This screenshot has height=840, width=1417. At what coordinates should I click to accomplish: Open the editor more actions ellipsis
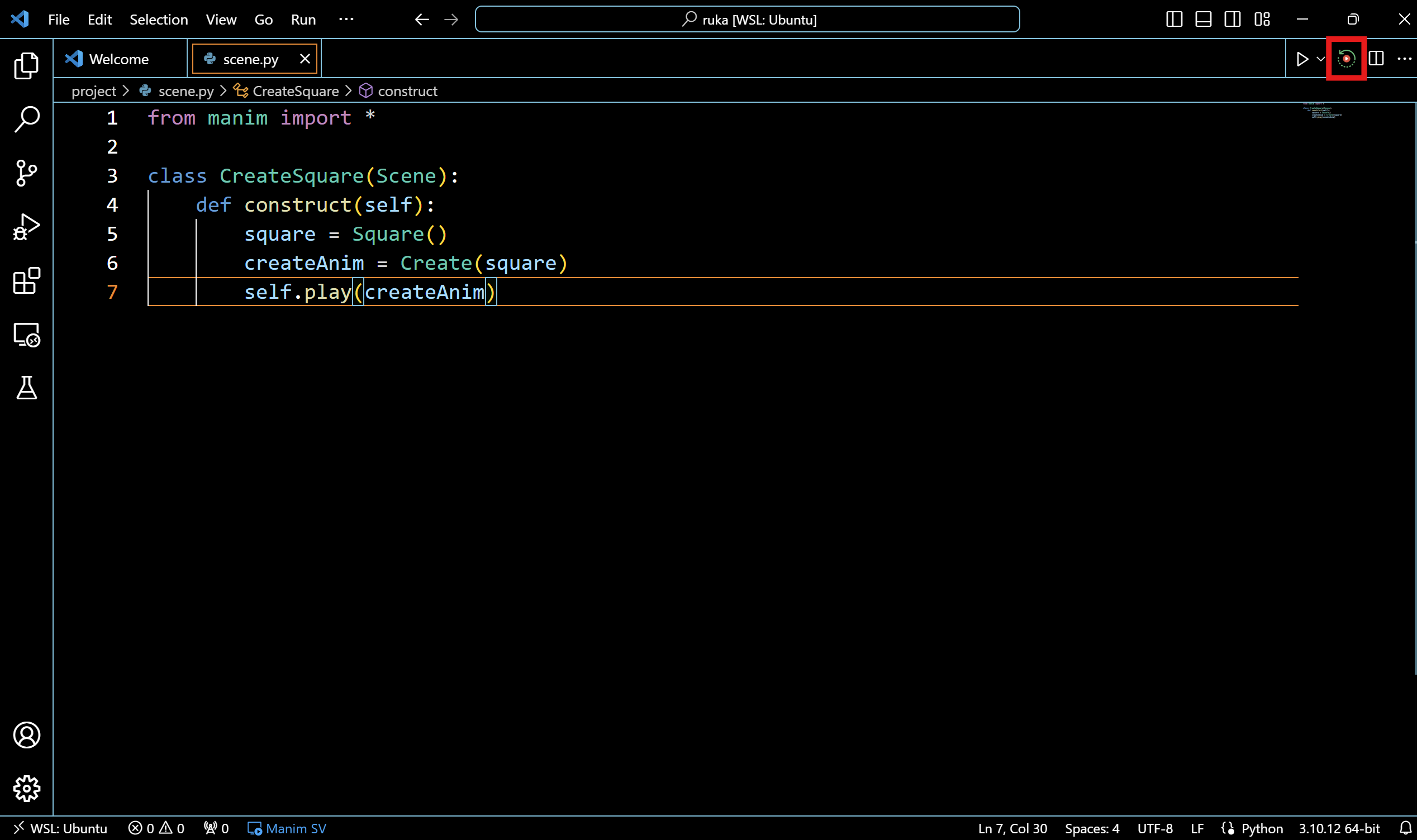tap(1406, 58)
